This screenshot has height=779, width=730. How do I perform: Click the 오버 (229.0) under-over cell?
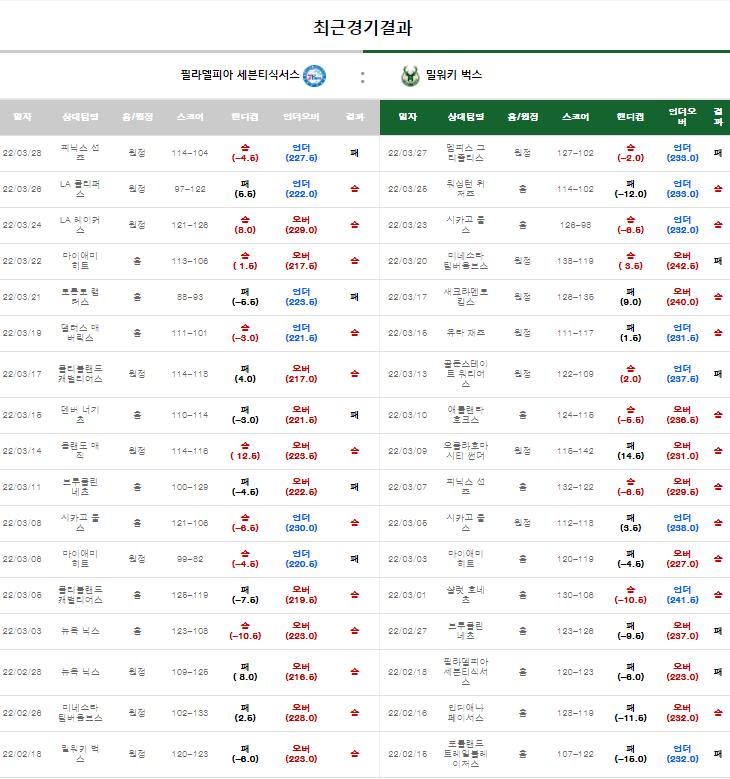tap(301, 225)
